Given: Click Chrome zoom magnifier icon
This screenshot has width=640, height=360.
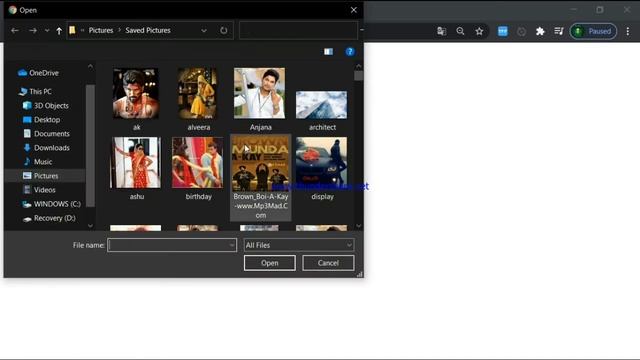Looking at the screenshot, I should [460, 31].
